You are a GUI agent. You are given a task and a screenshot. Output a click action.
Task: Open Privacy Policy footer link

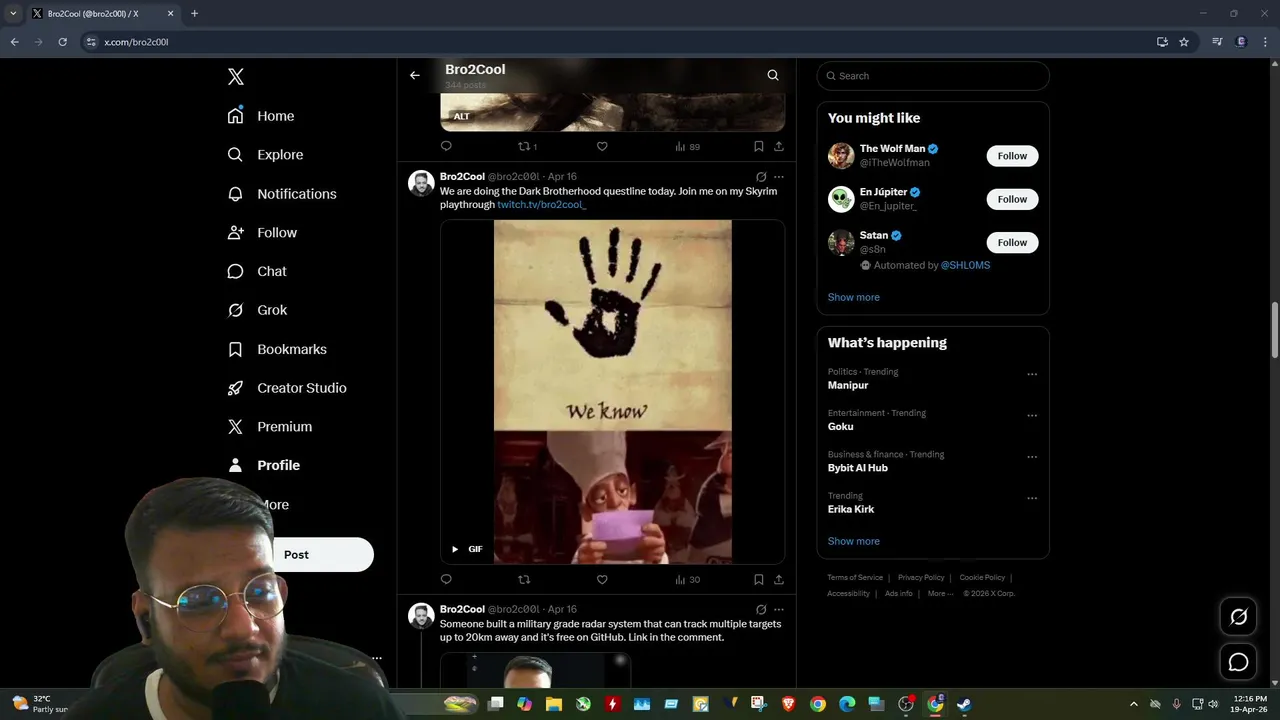click(921, 577)
